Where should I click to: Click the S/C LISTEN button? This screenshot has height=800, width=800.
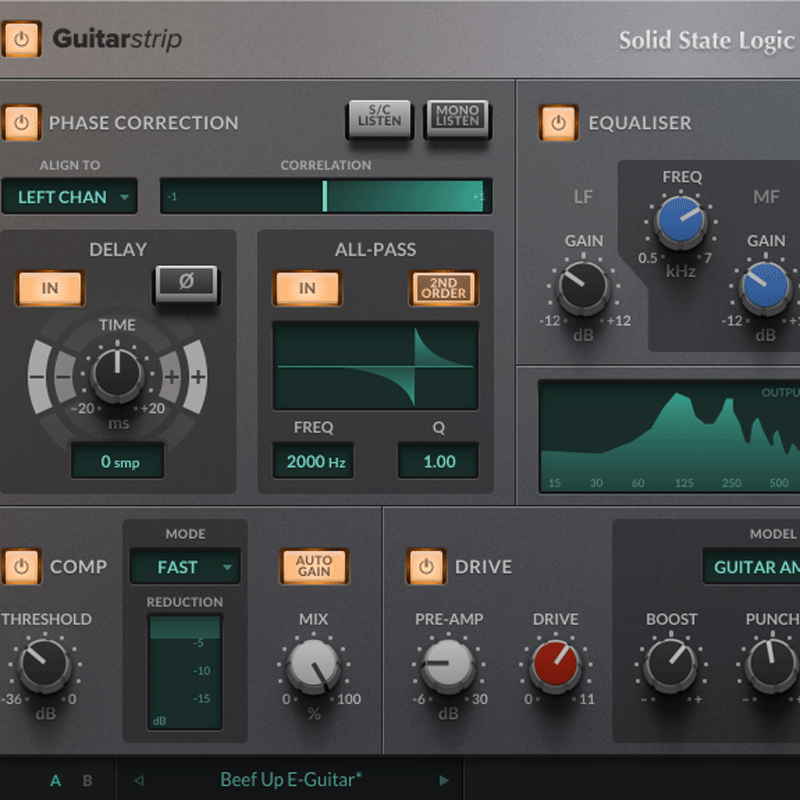click(378, 117)
